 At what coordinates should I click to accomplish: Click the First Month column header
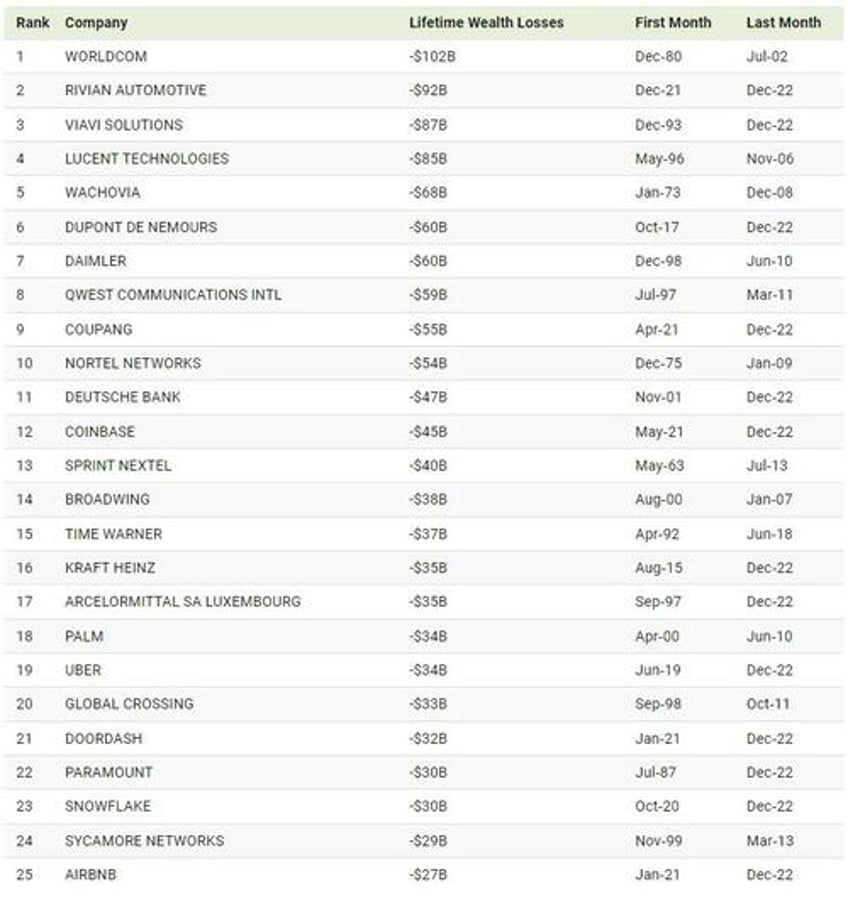pos(673,22)
